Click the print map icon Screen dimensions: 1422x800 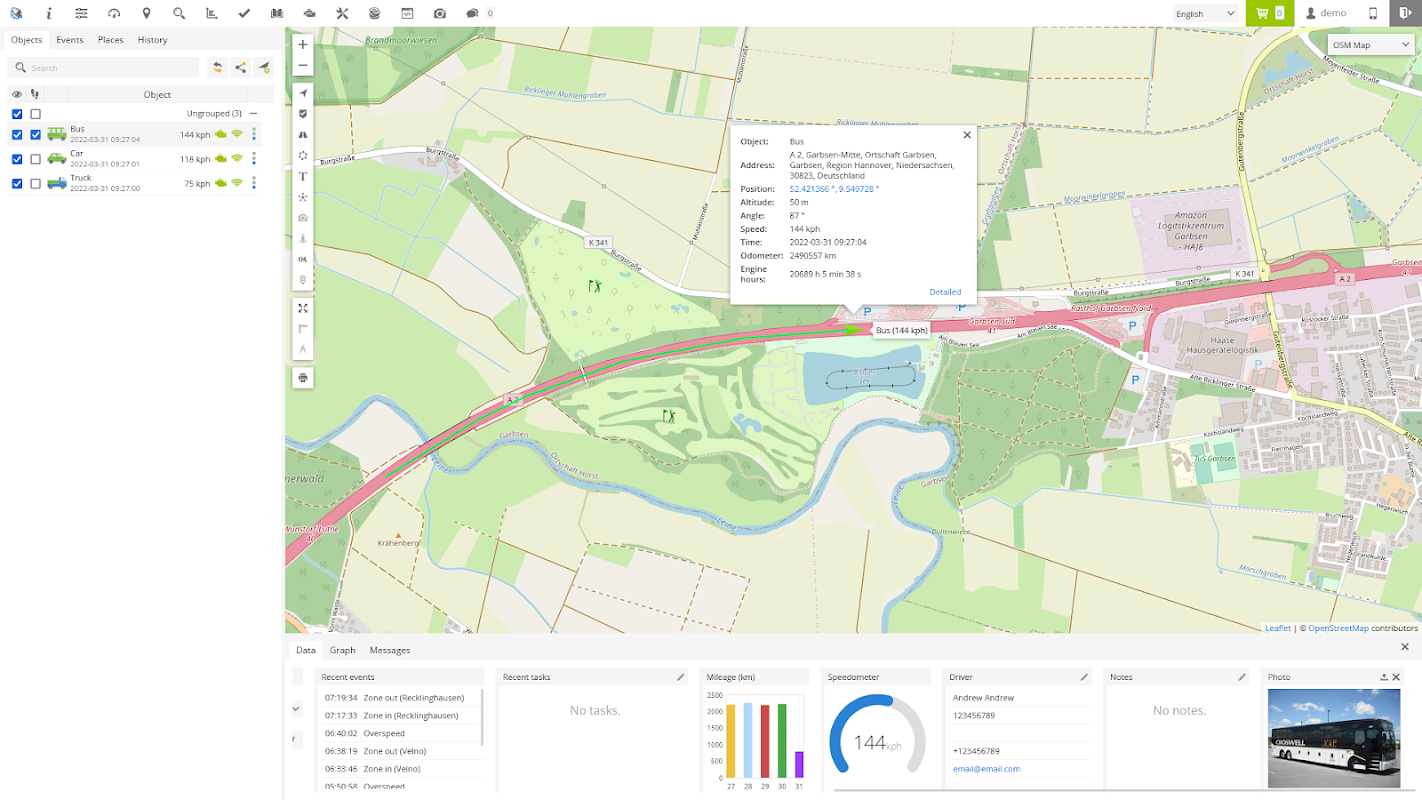(x=303, y=378)
